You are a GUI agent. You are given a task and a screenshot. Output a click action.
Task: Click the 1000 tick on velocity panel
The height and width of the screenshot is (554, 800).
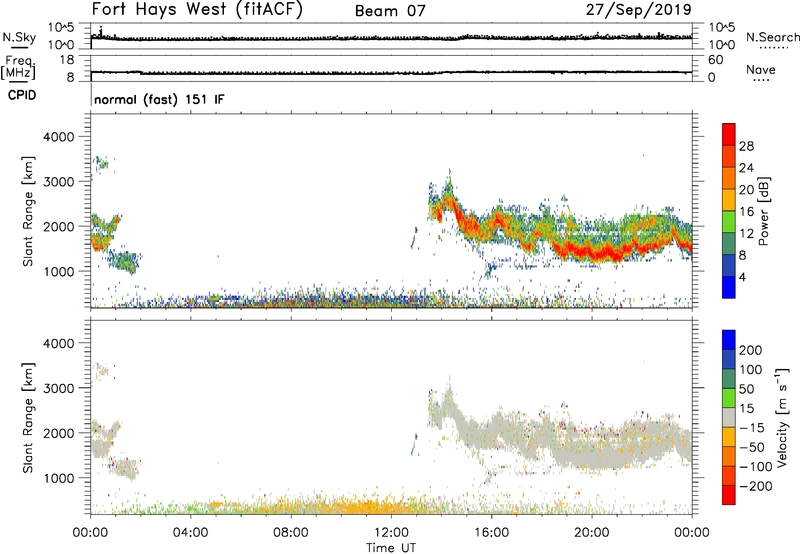click(59, 478)
